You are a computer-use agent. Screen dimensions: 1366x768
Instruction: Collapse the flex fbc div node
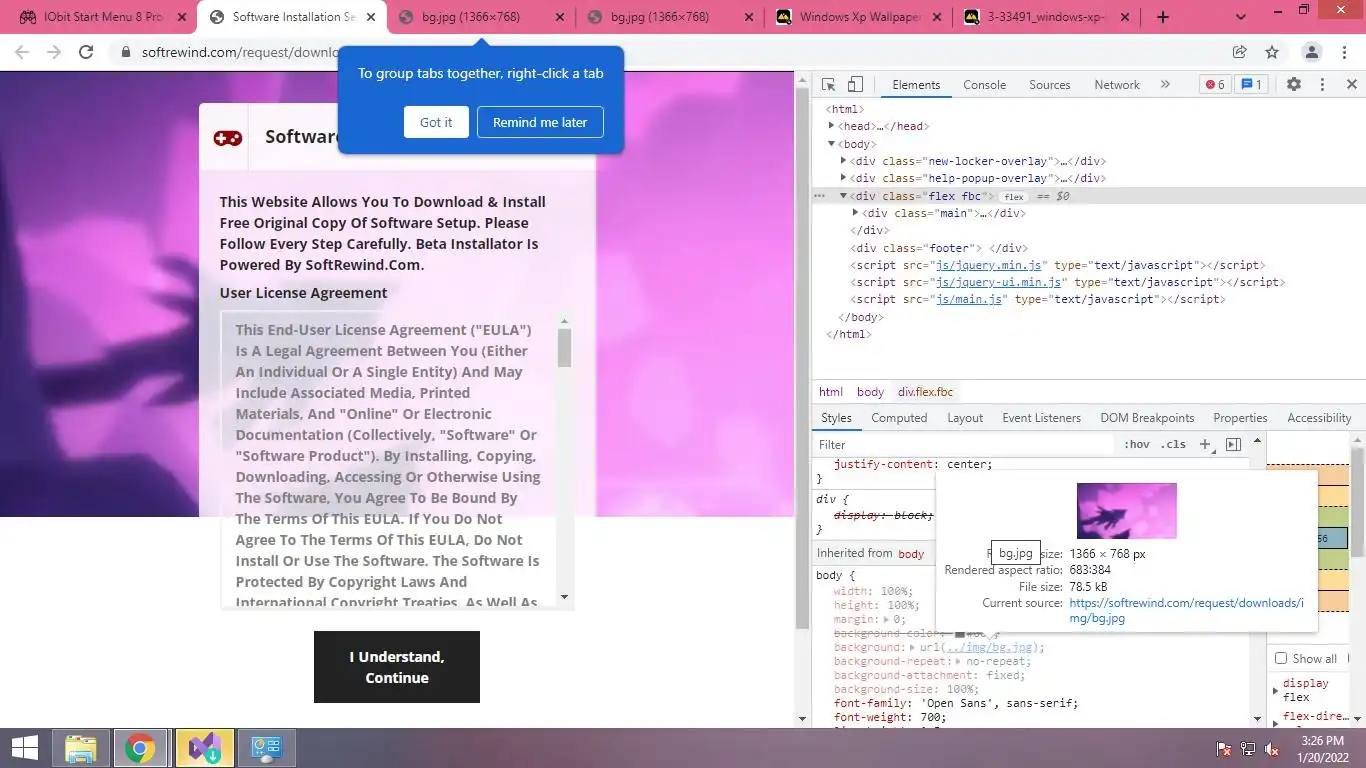click(x=844, y=196)
